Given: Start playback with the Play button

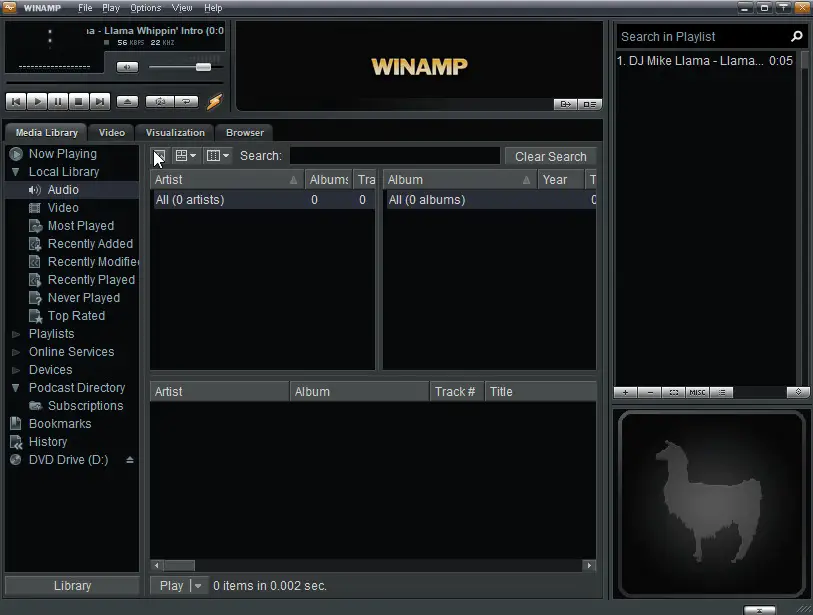Looking at the screenshot, I should 37,101.
